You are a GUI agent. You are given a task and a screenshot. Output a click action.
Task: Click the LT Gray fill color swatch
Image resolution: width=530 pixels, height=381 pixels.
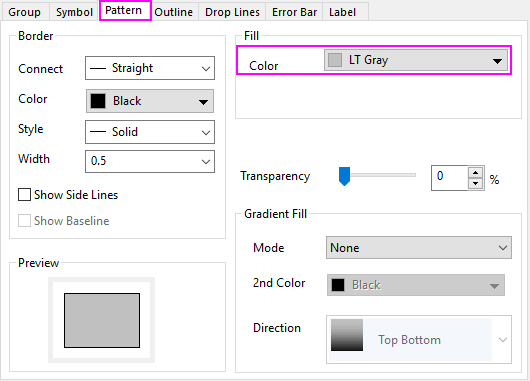[335, 60]
